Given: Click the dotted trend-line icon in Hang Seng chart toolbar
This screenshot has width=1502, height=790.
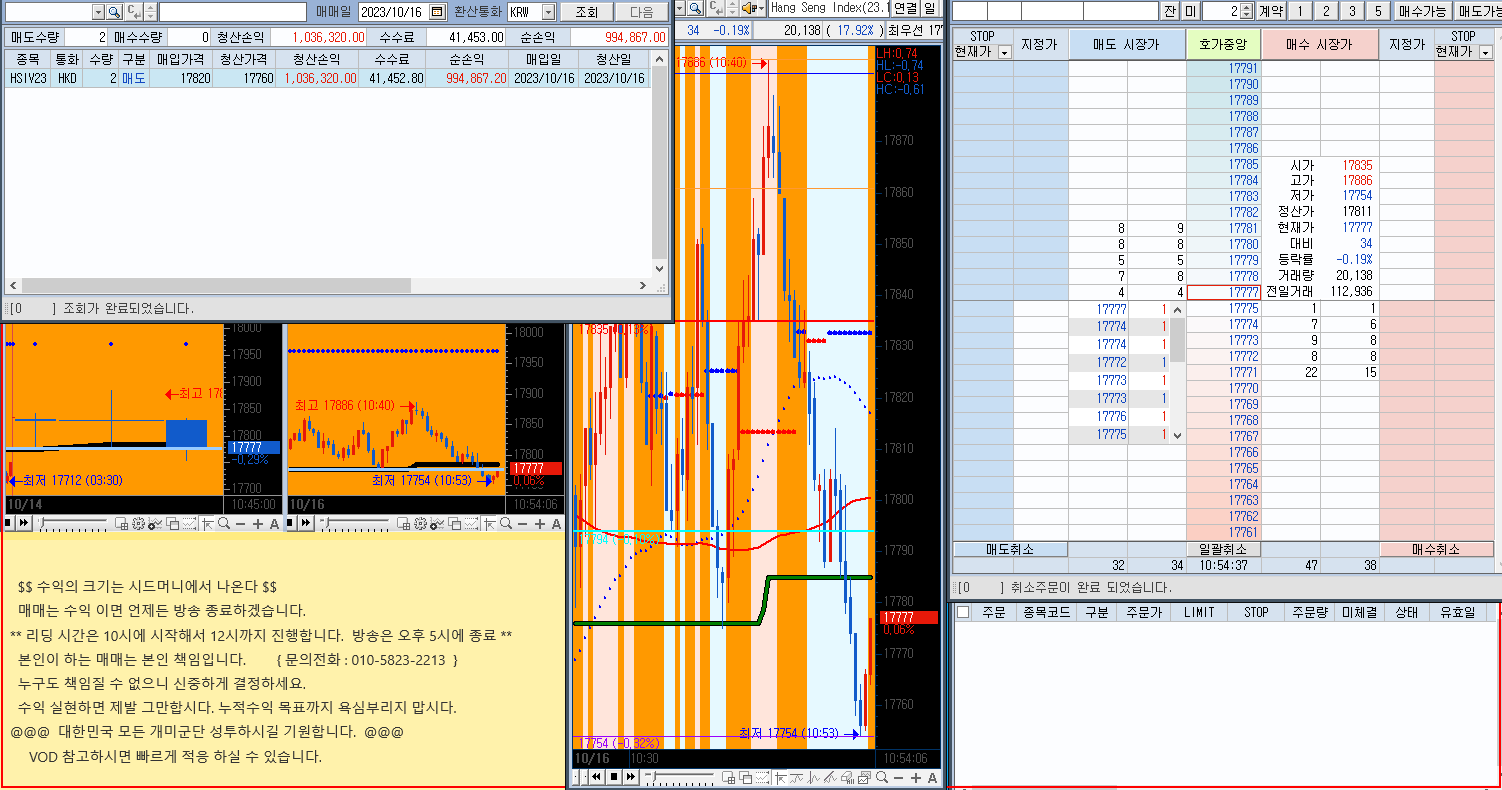Looking at the screenshot, I should (762, 777).
